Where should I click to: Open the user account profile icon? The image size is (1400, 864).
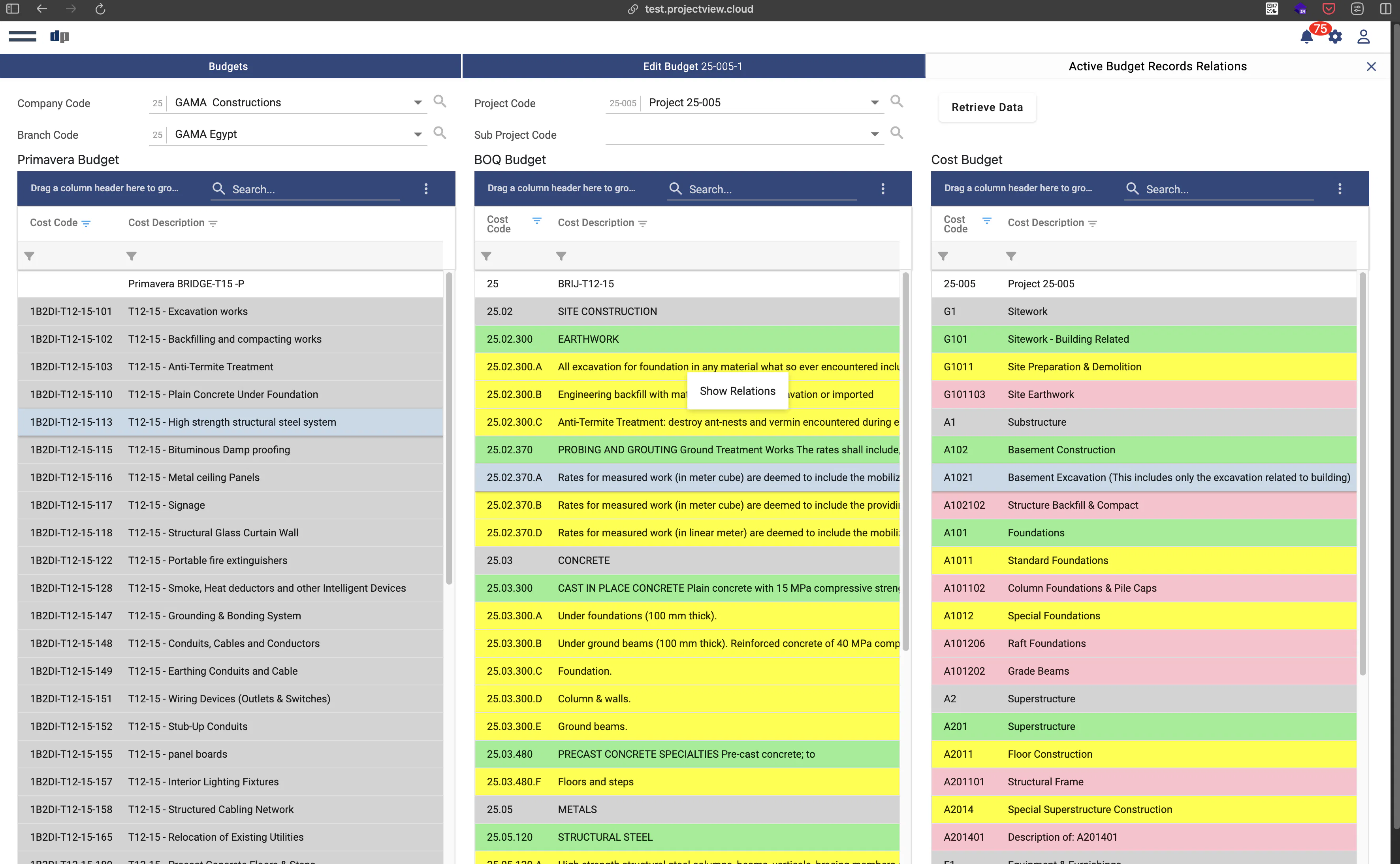pos(1363,37)
